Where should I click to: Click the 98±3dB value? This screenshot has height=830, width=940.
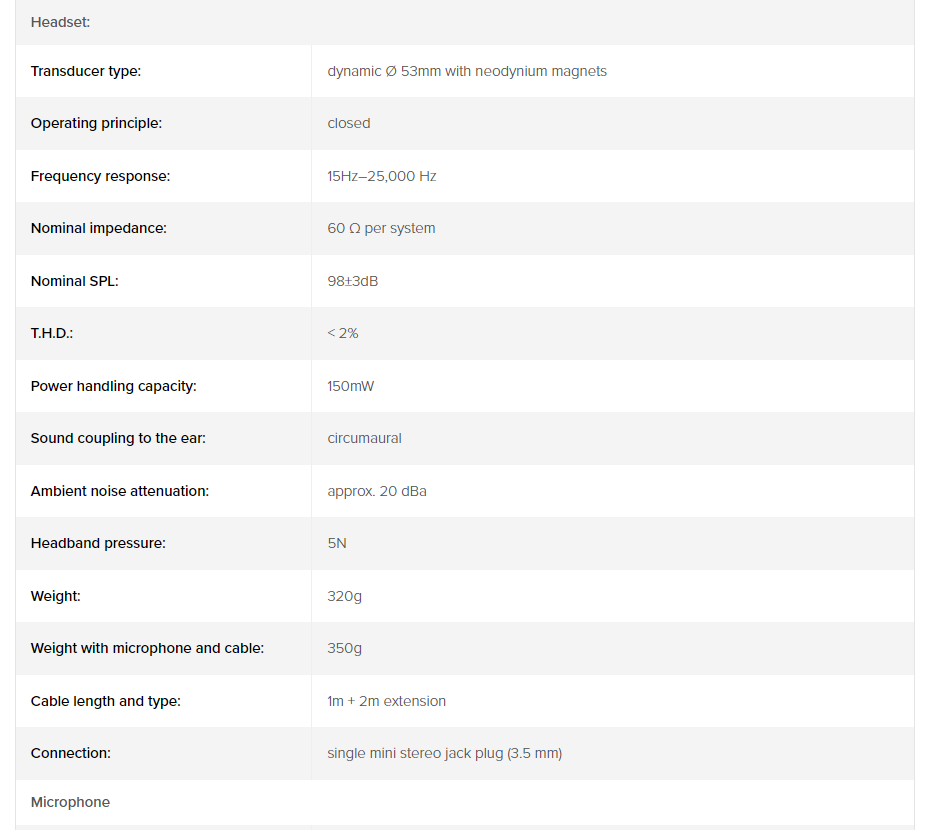[352, 281]
